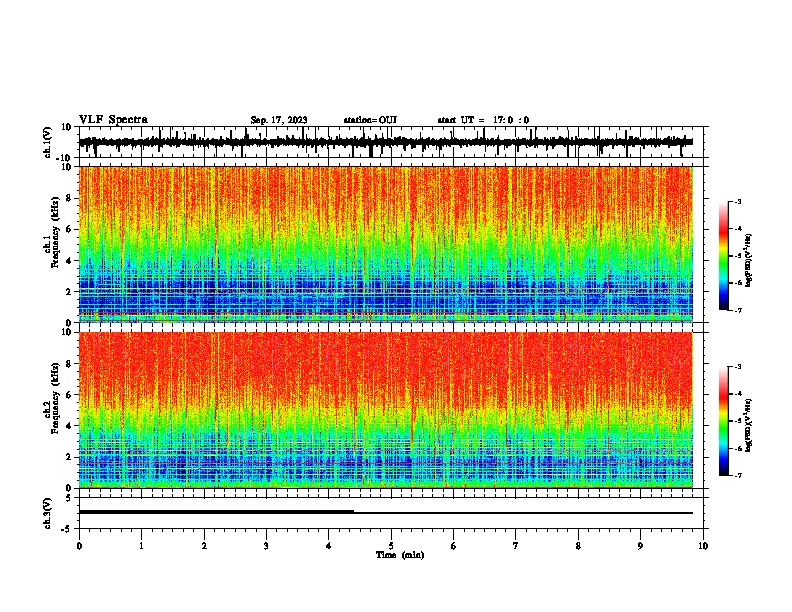Viewport: 792px width, 612px height.
Task: Click the ch.2 colorbar label '-3'
Action: point(738,367)
